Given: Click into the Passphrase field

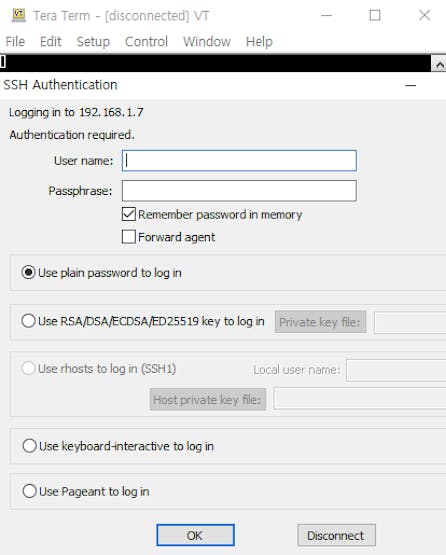Looking at the screenshot, I should click(239, 191).
